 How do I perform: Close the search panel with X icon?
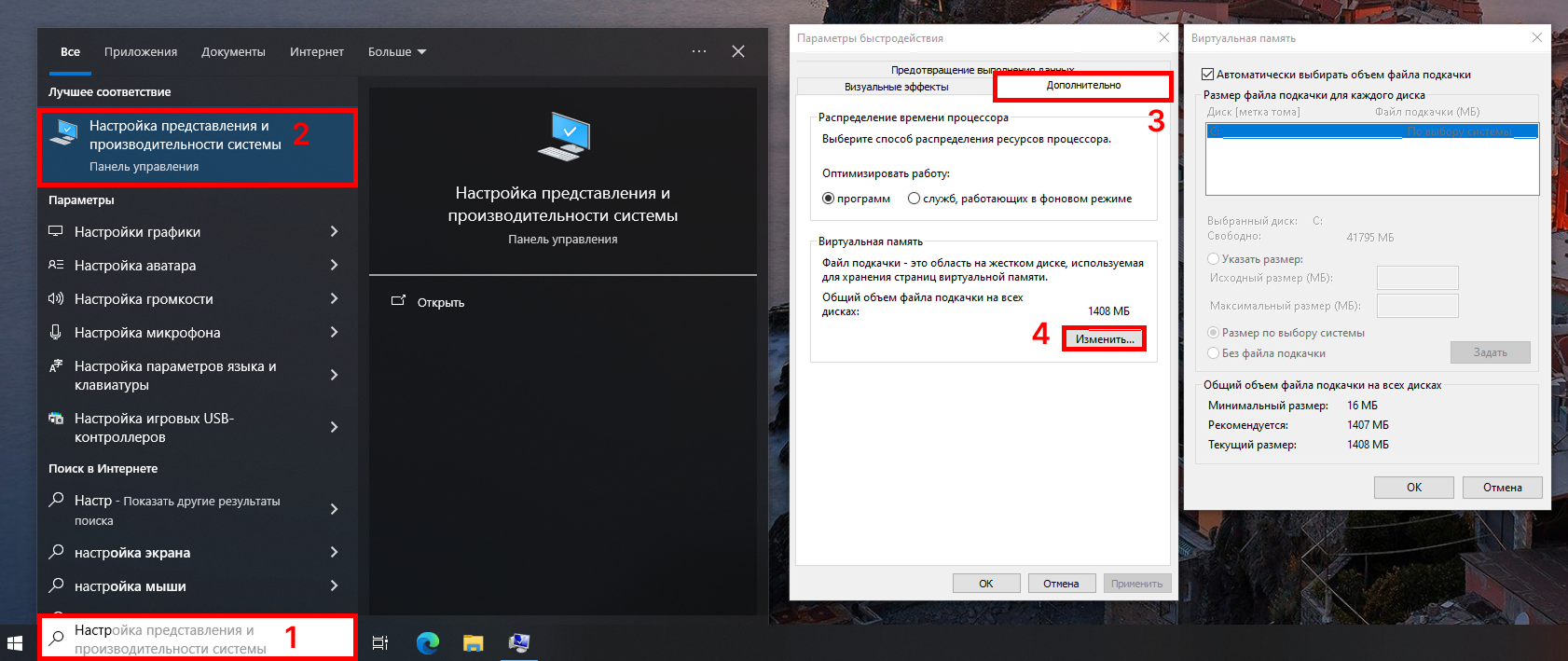tap(738, 51)
